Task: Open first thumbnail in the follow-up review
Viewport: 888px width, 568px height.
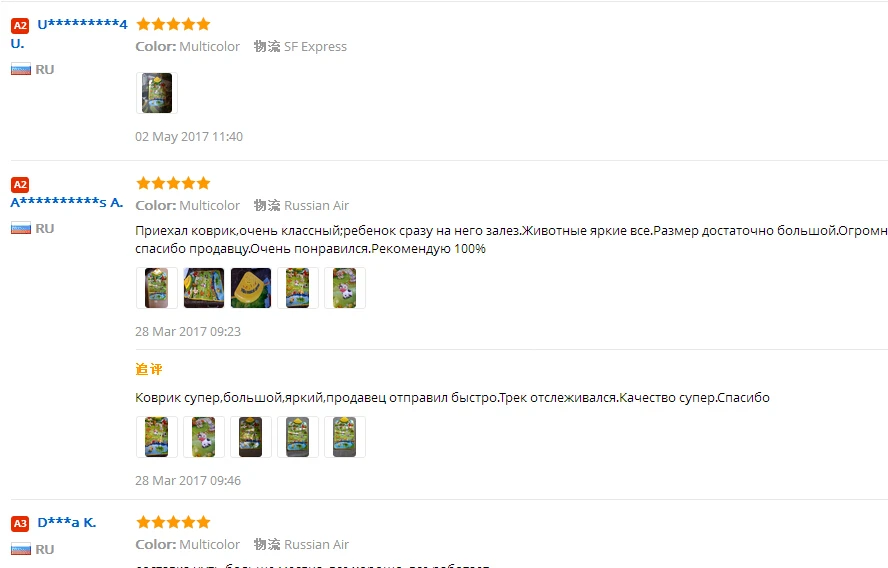Action: tap(157, 437)
